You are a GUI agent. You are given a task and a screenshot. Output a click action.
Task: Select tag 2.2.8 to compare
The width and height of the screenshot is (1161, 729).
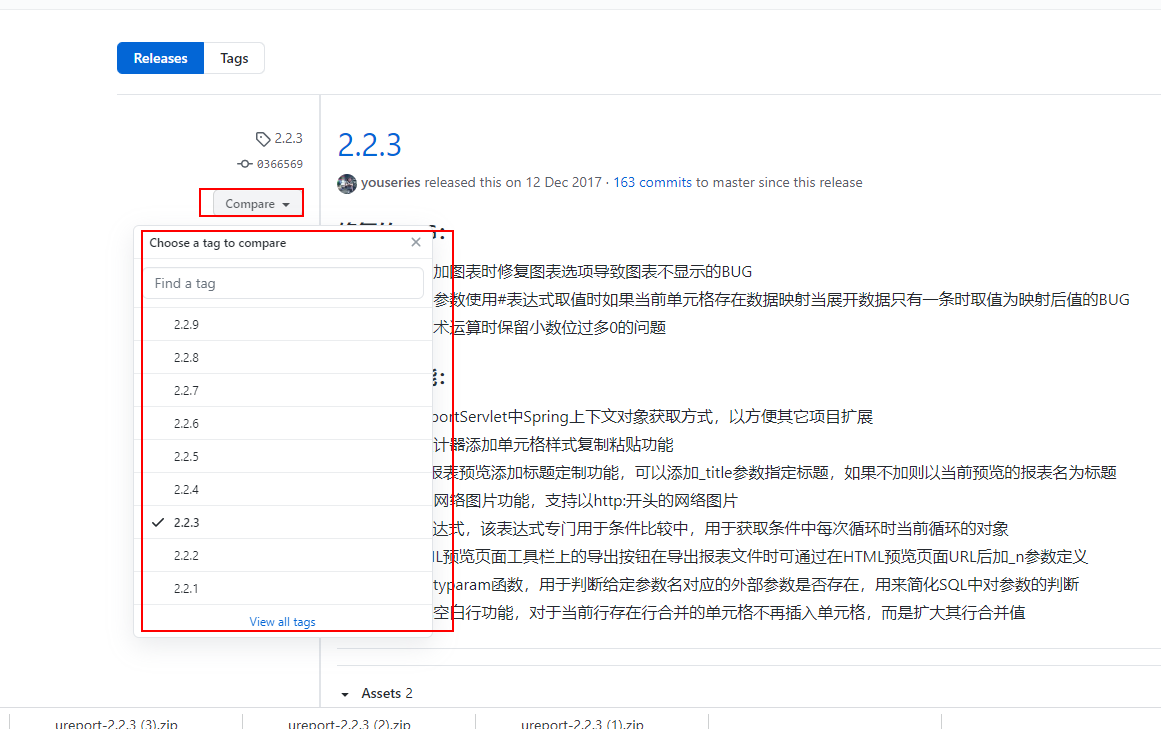[283, 357]
